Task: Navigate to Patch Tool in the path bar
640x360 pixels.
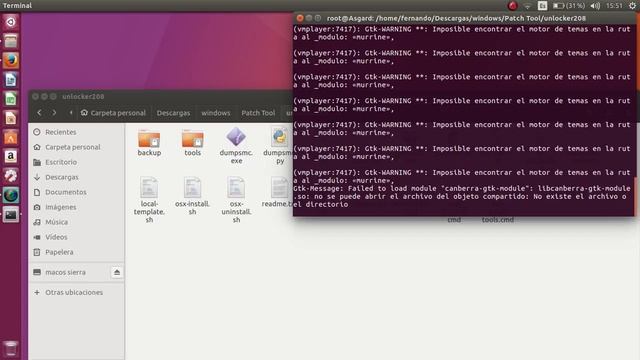Action: 258,113
